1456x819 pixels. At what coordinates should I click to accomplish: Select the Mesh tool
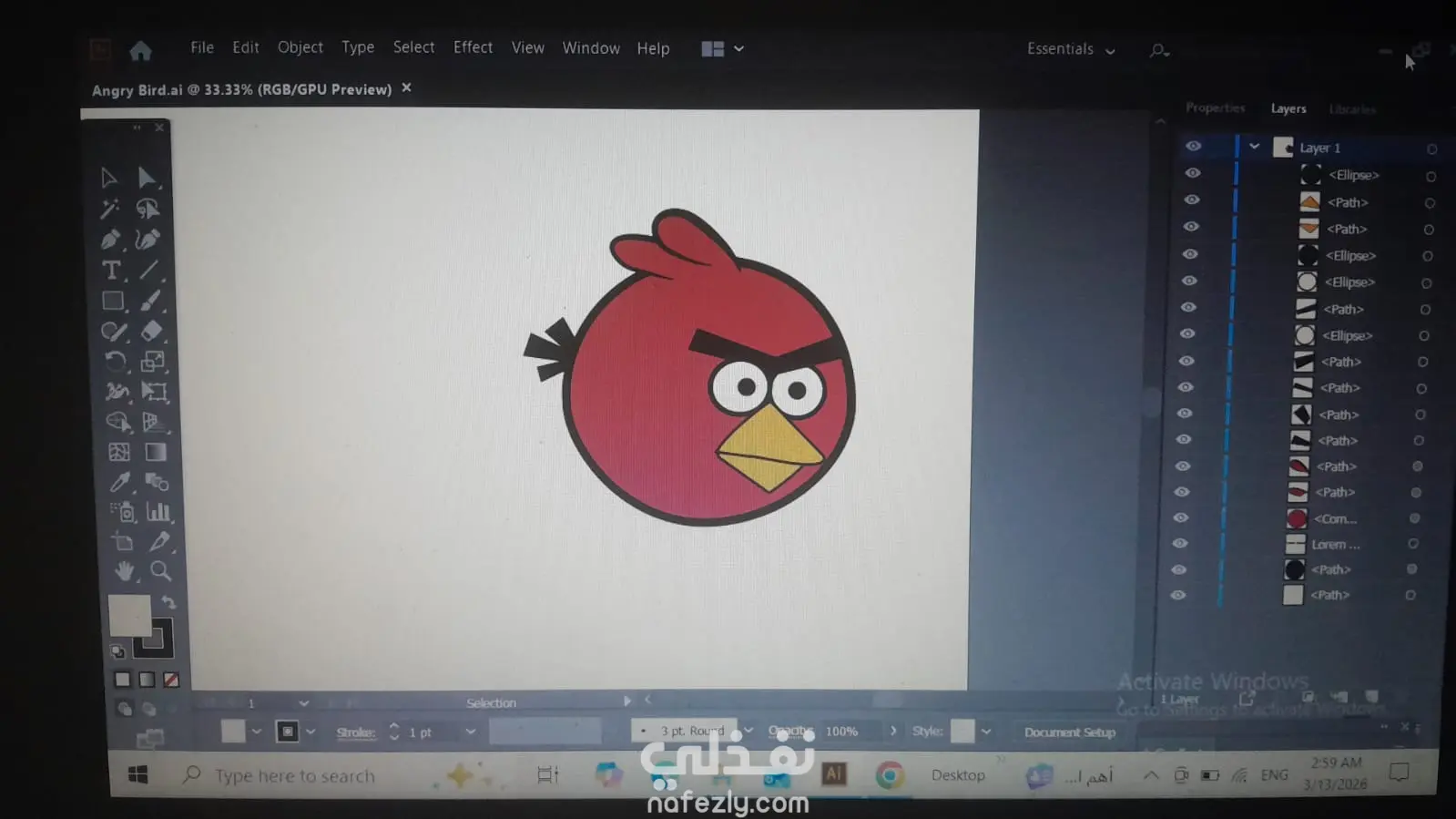click(118, 452)
